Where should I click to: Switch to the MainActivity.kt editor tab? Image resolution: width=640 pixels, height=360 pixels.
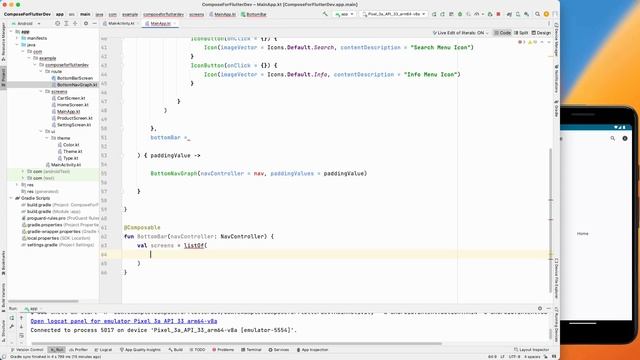tap(121, 24)
